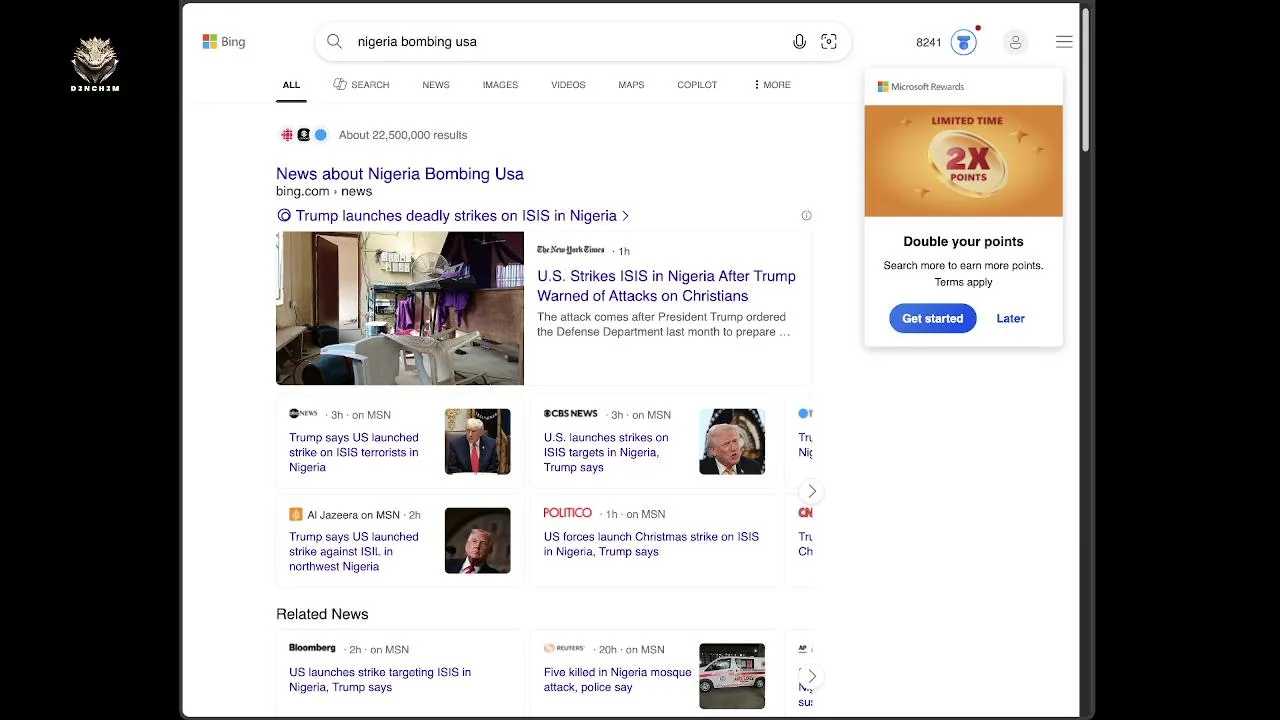
Task: Click the news source icons beside result count
Action: (304, 135)
